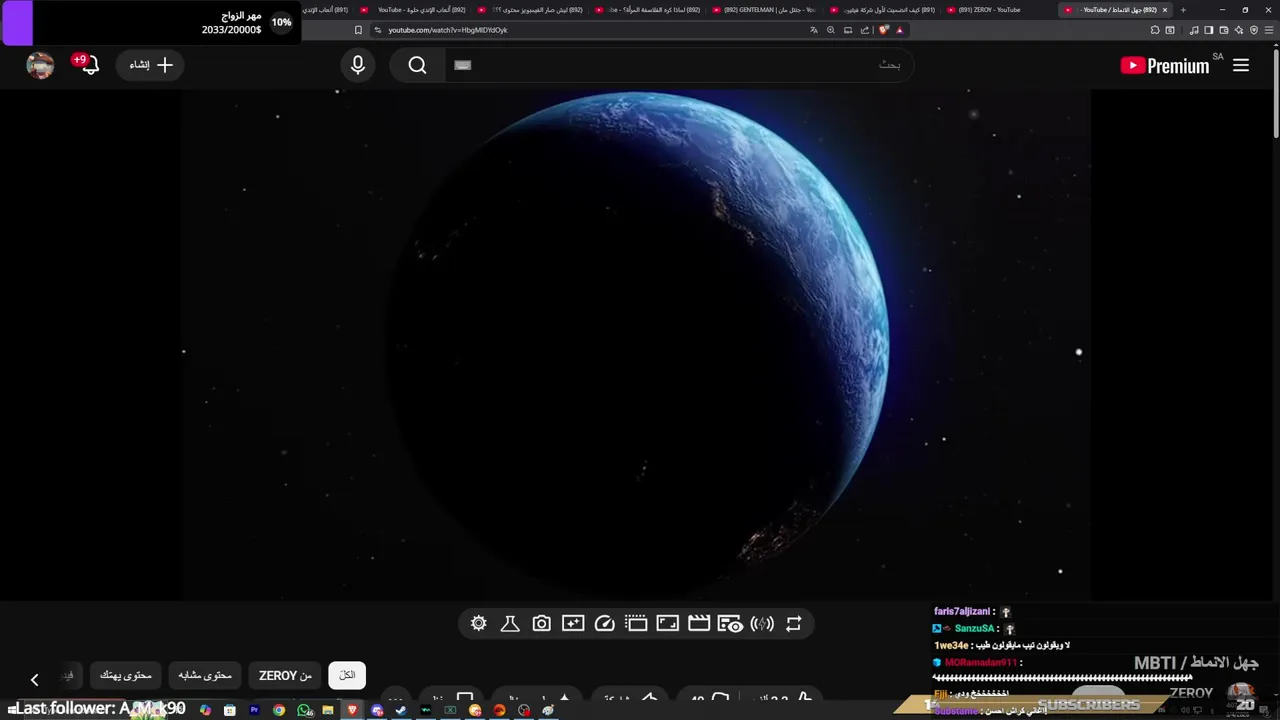Image resolution: width=1280 pixels, height=720 pixels.
Task: Click the expand-corners frame icon in player toolbar
Action: [x=667, y=624]
